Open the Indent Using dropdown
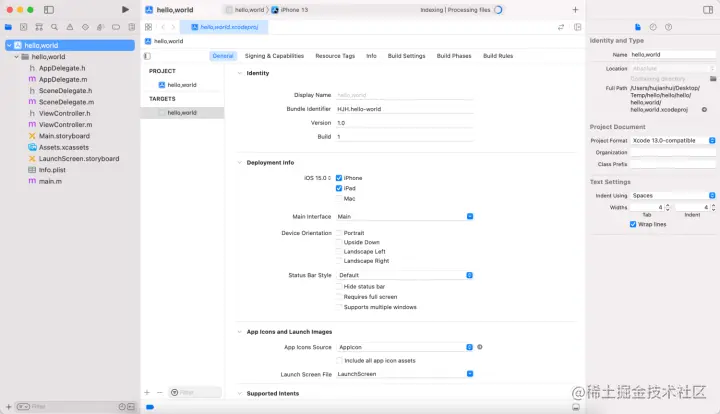Screen dimensions: 720x414 tap(673, 196)
